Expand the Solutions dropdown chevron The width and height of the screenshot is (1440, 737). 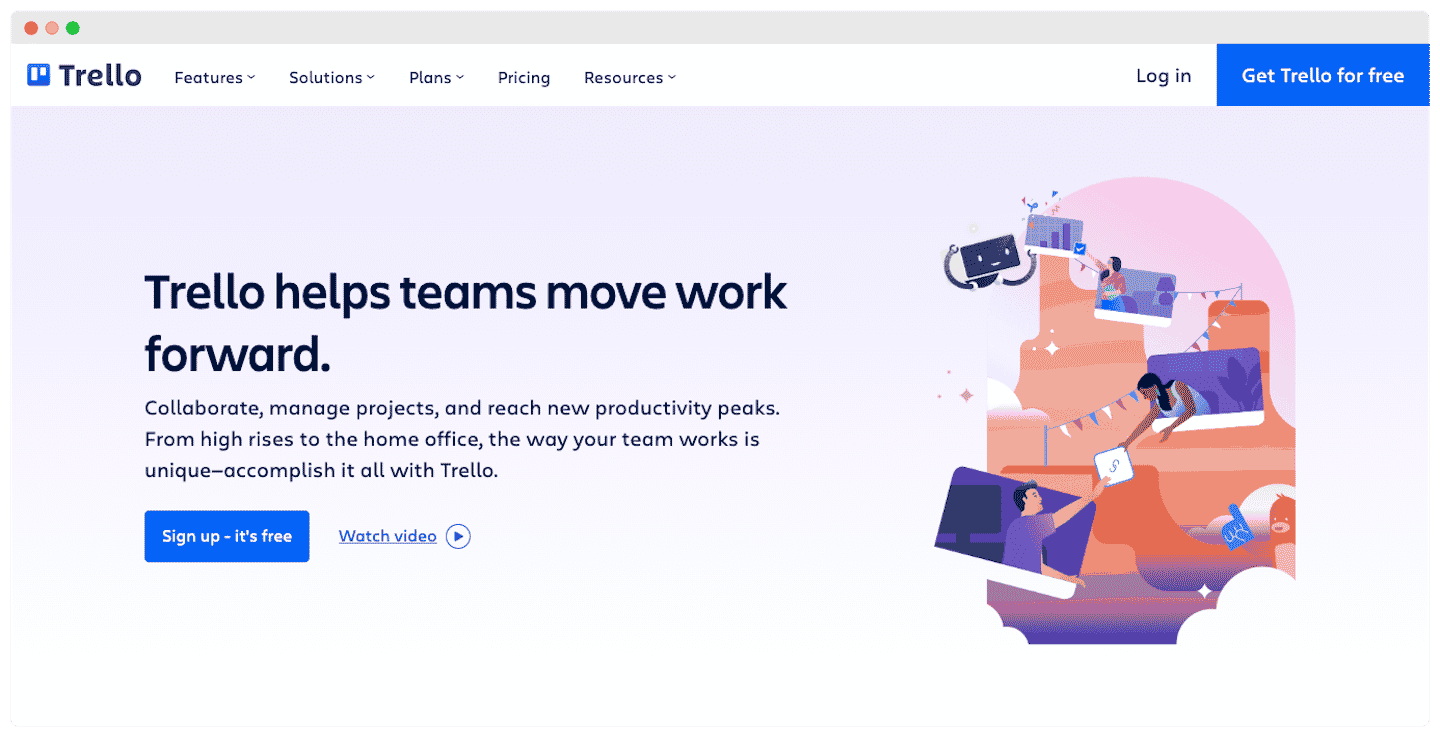pos(371,77)
